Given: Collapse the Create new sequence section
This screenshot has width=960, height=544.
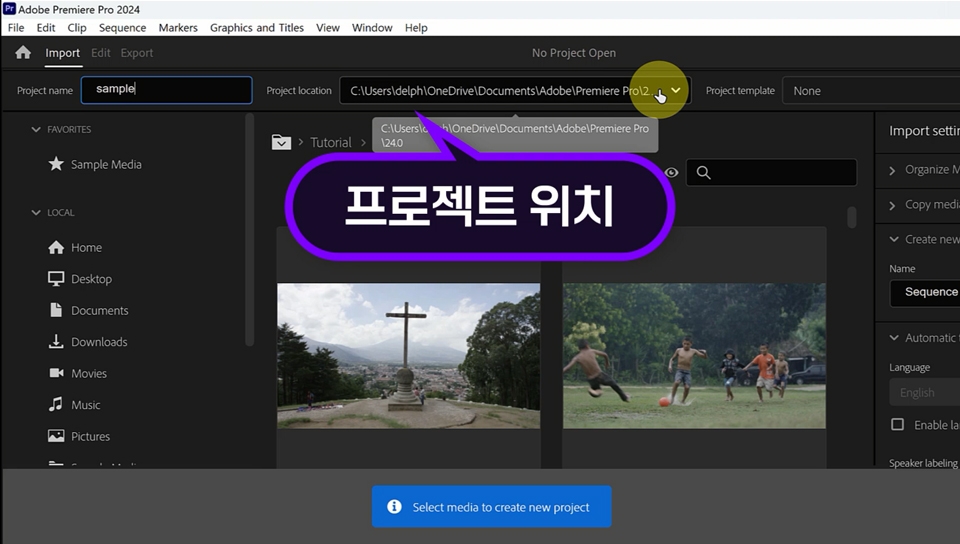Looking at the screenshot, I should click(894, 240).
